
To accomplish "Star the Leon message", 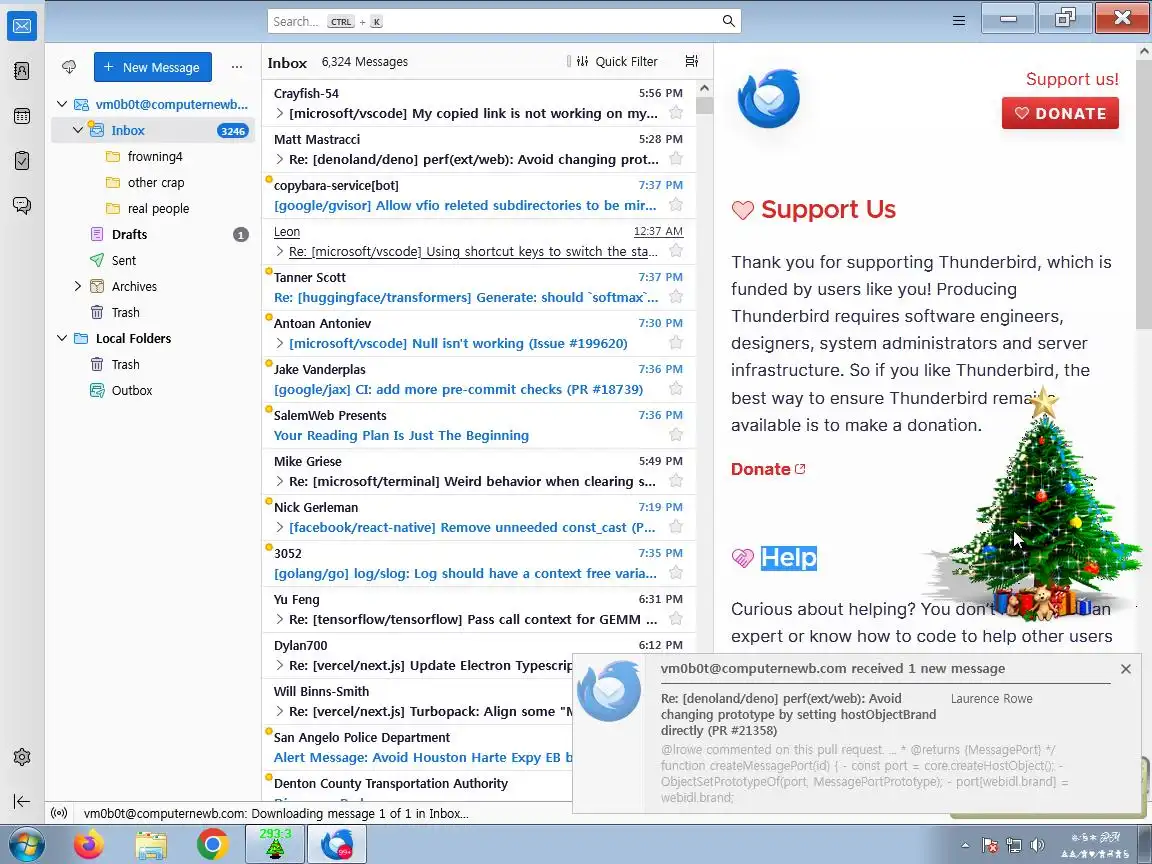I will pyautogui.click(x=676, y=251).
